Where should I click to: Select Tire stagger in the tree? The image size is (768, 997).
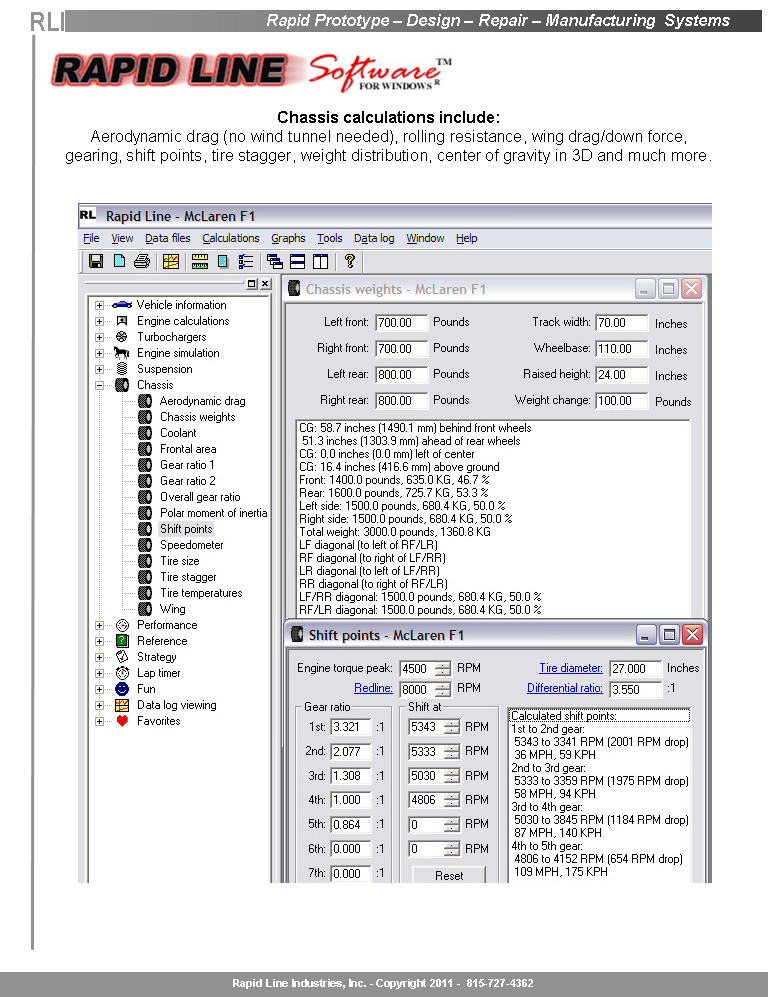coord(188,577)
